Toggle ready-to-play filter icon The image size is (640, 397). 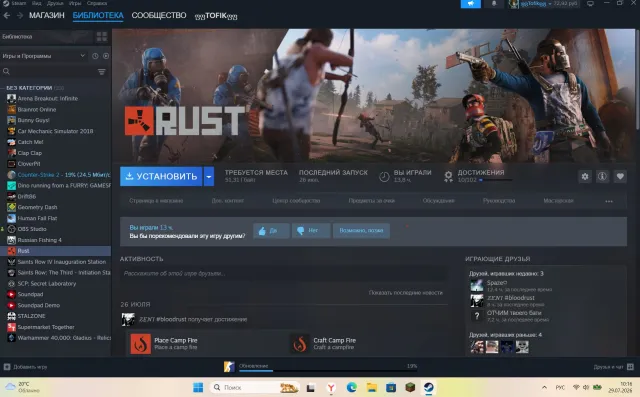[106, 56]
